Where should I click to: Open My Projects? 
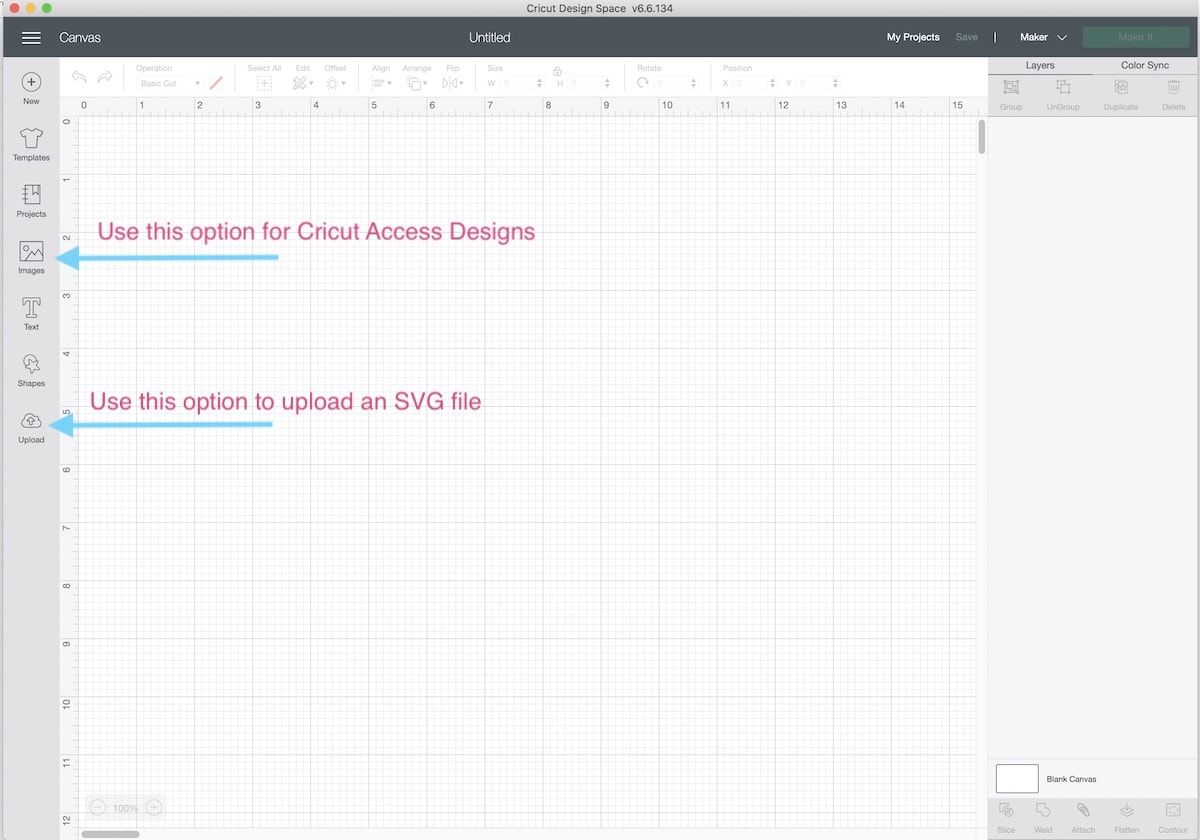click(x=913, y=37)
